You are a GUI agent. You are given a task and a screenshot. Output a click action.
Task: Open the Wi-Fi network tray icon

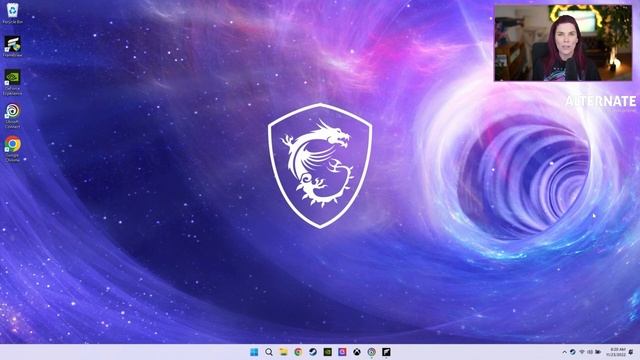point(582,352)
